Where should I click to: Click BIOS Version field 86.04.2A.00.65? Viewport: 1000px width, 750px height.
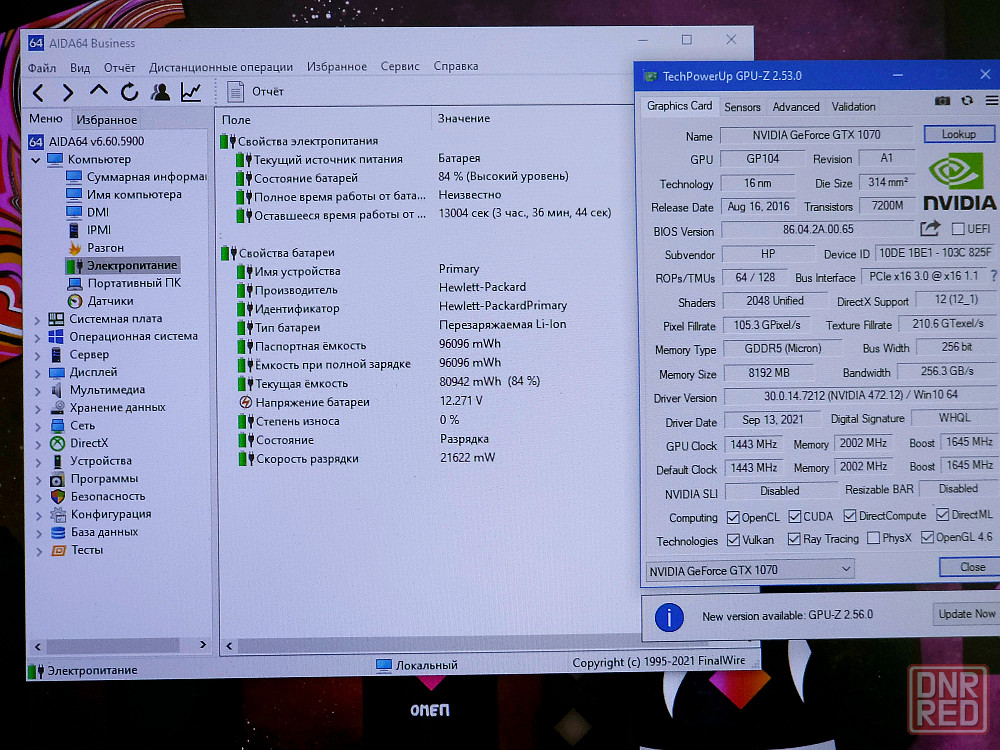pyautogui.click(x=818, y=229)
